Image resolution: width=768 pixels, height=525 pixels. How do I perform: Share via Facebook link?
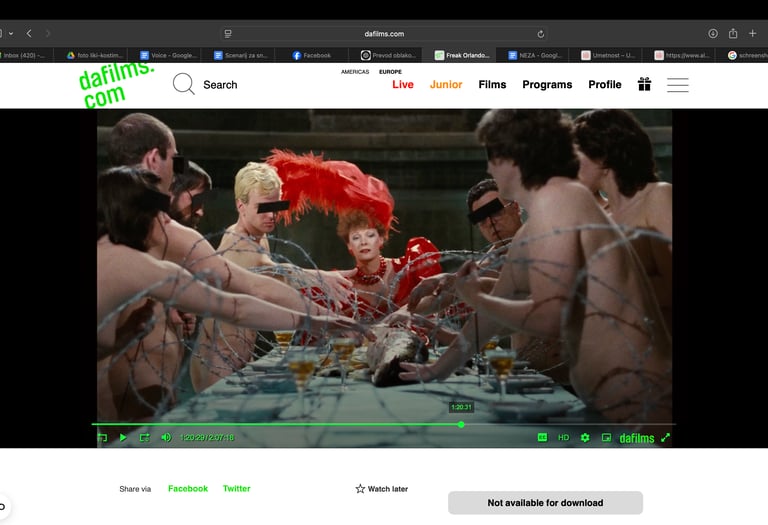(x=188, y=488)
